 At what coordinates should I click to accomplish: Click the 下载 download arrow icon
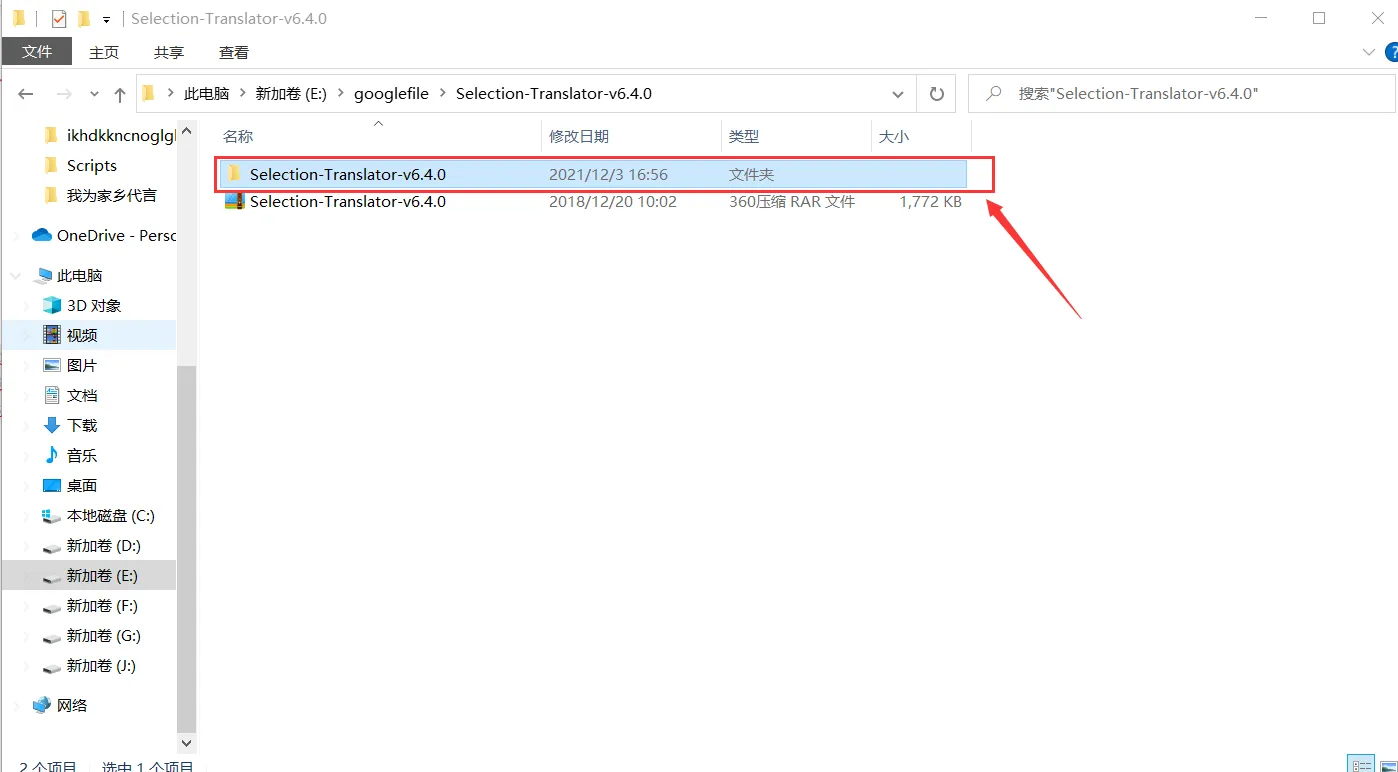52,425
